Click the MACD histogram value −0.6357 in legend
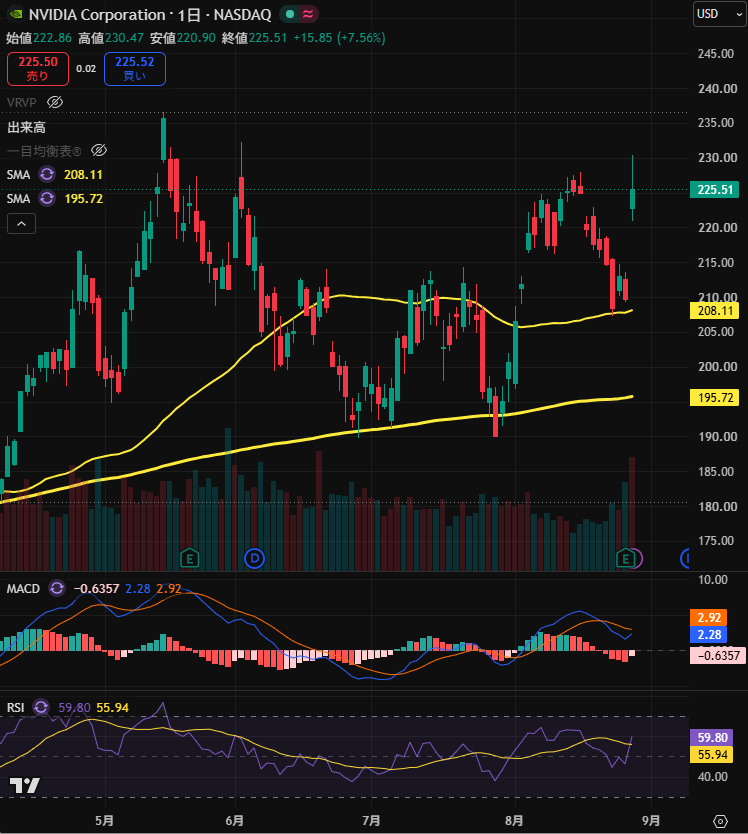748x834 pixels. [x=96, y=589]
